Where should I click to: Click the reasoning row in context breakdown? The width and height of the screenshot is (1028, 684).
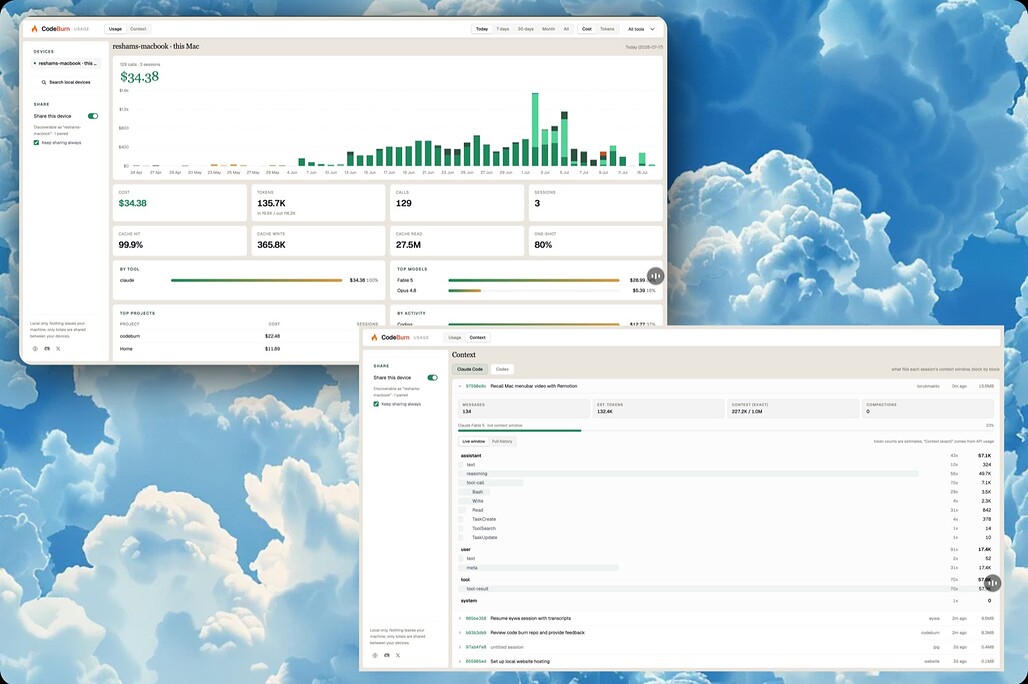pyautogui.click(x=725, y=473)
